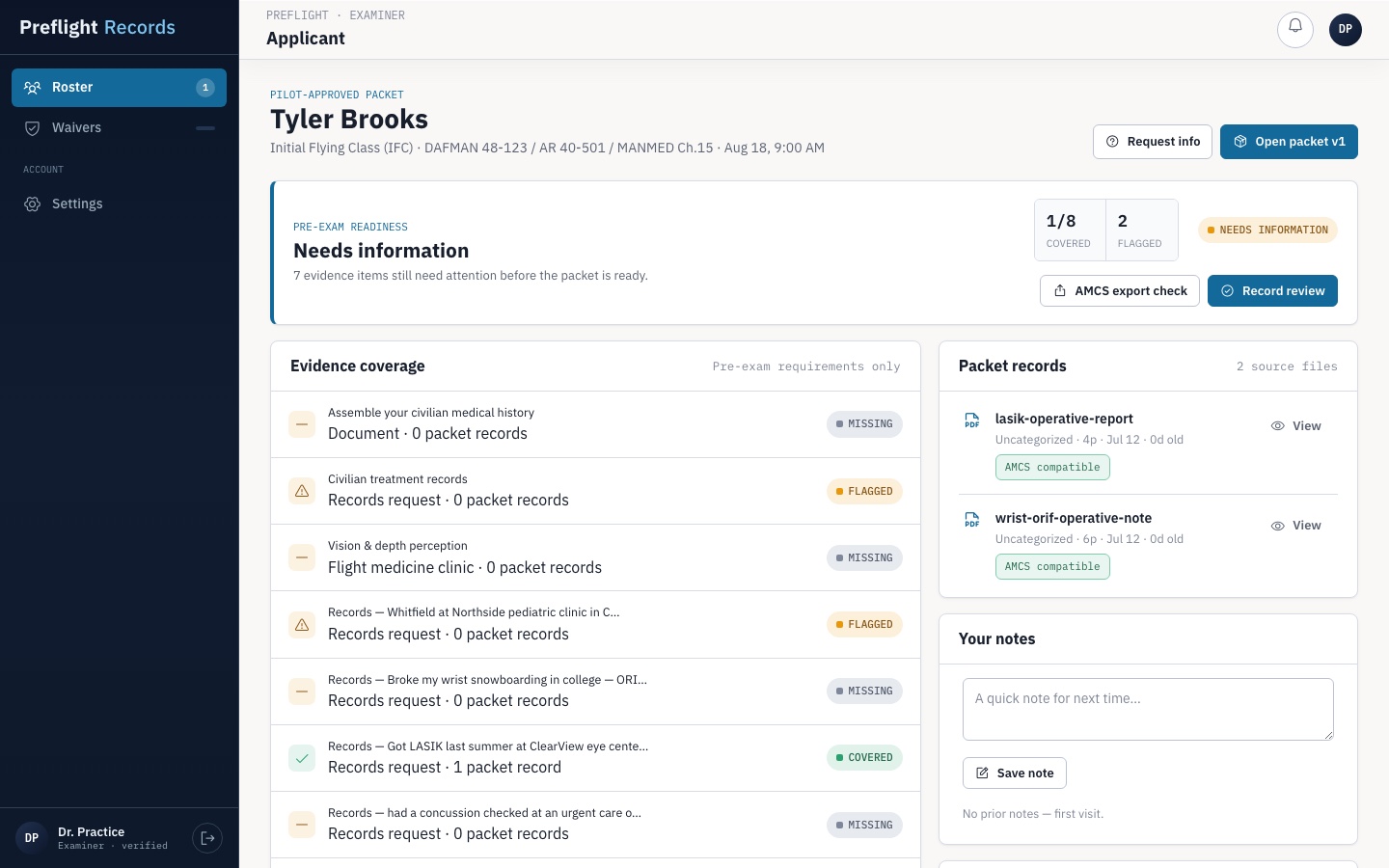Click FLAGGED badge on Whitfield records row
This screenshot has height=868, width=1389.
(864, 625)
